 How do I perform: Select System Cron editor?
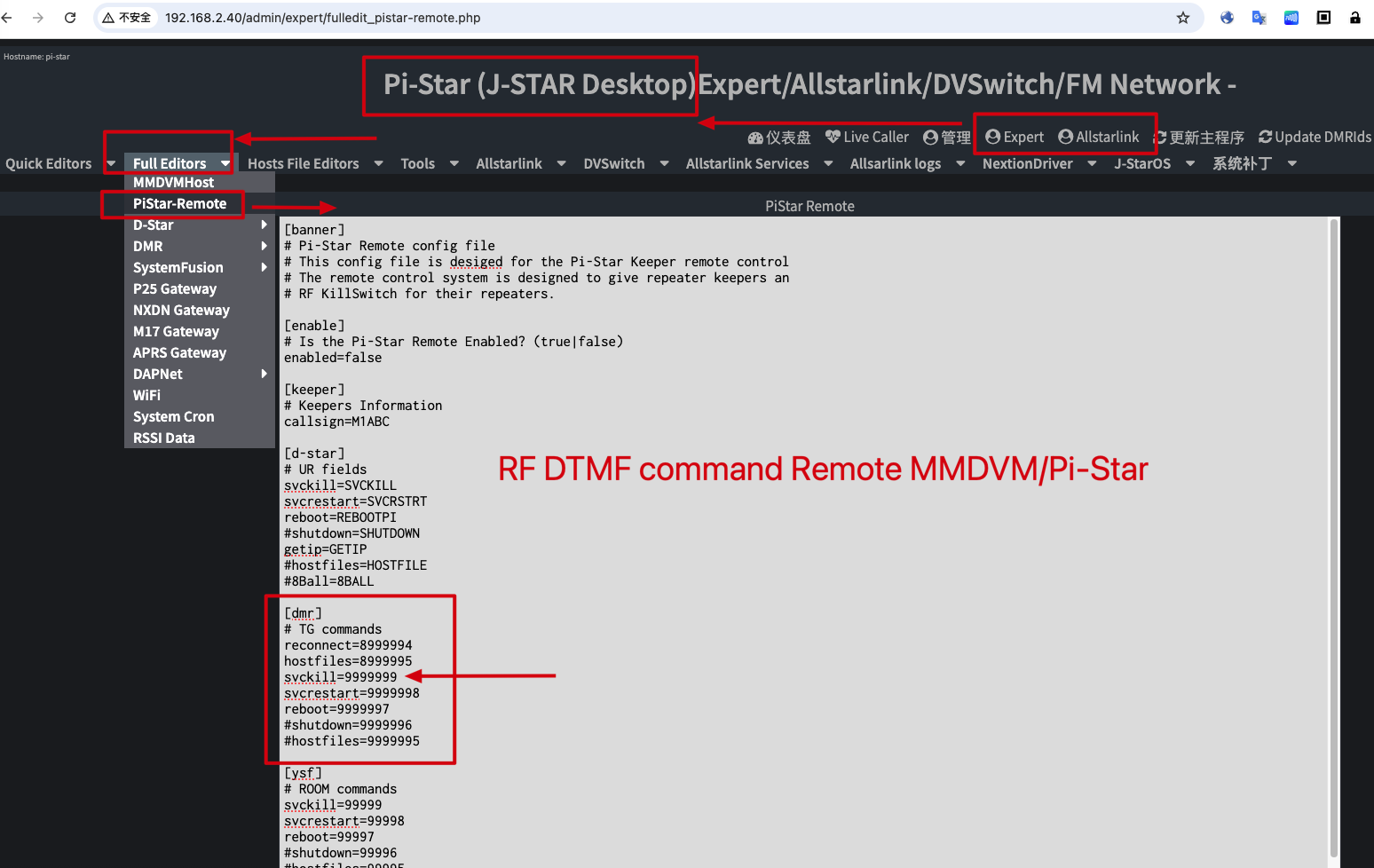point(200,416)
